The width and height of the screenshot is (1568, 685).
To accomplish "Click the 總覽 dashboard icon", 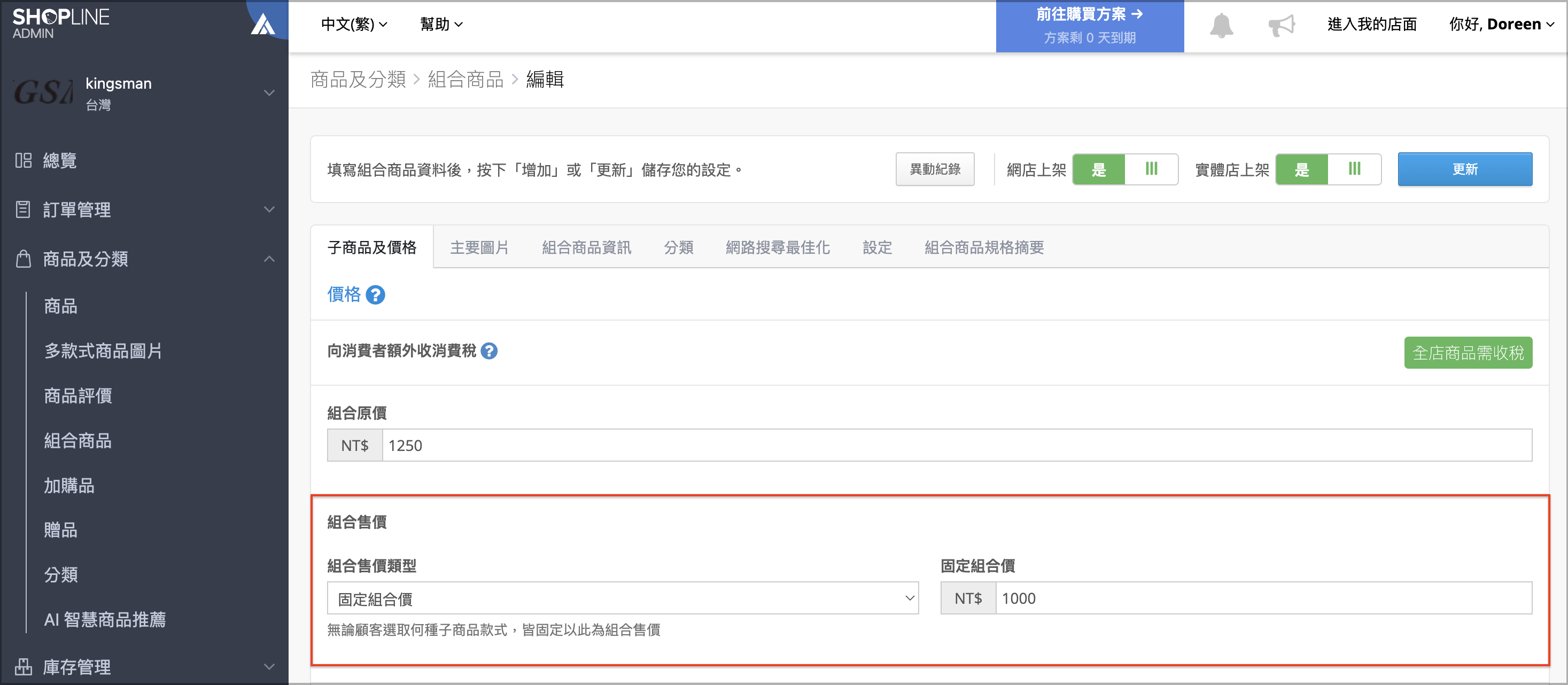I will [x=23, y=160].
